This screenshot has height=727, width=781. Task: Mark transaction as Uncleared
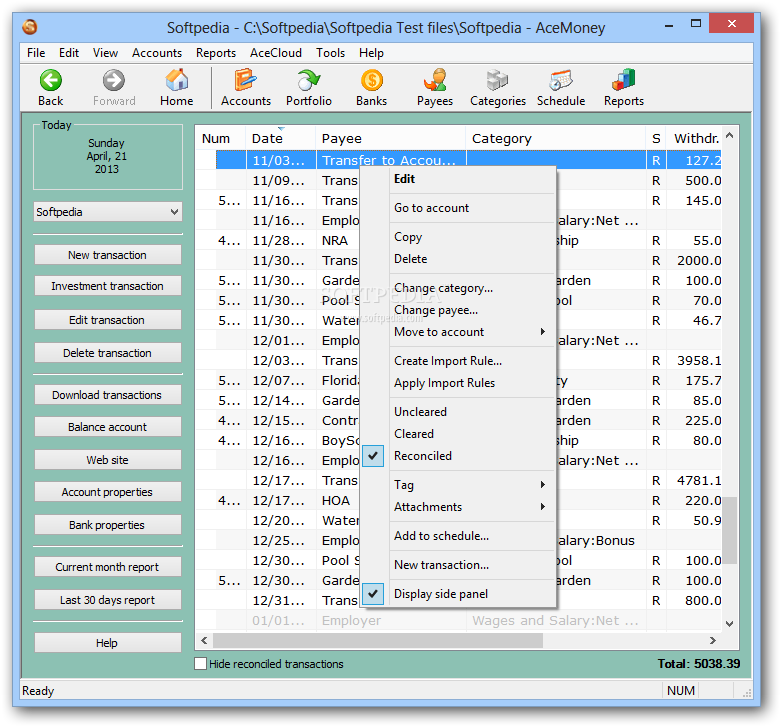point(457,412)
